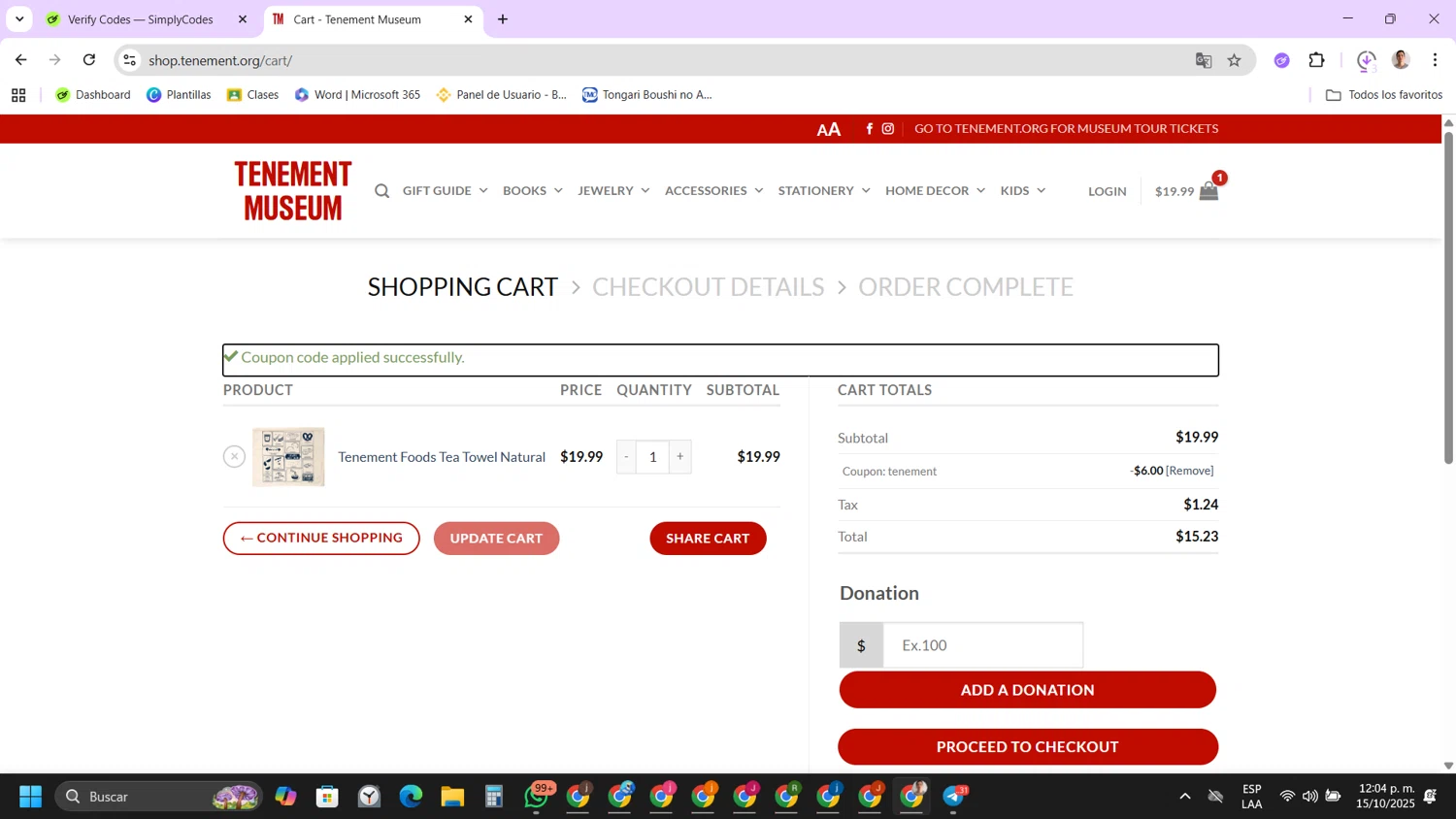Click SHARE CART button
The height and width of the screenshot is (819, 1456).
[x=708, y=539]
